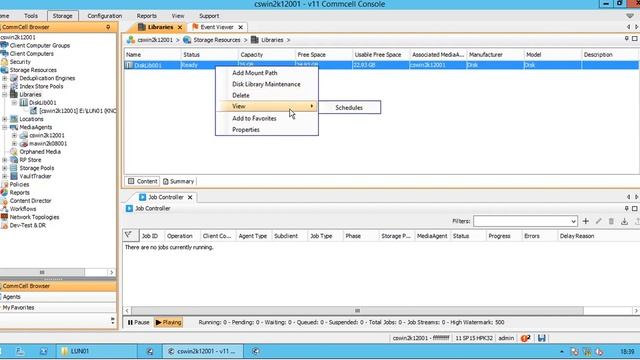Click the Security node icon
This screenshot has width=640, height=360.
coord(4,62)
